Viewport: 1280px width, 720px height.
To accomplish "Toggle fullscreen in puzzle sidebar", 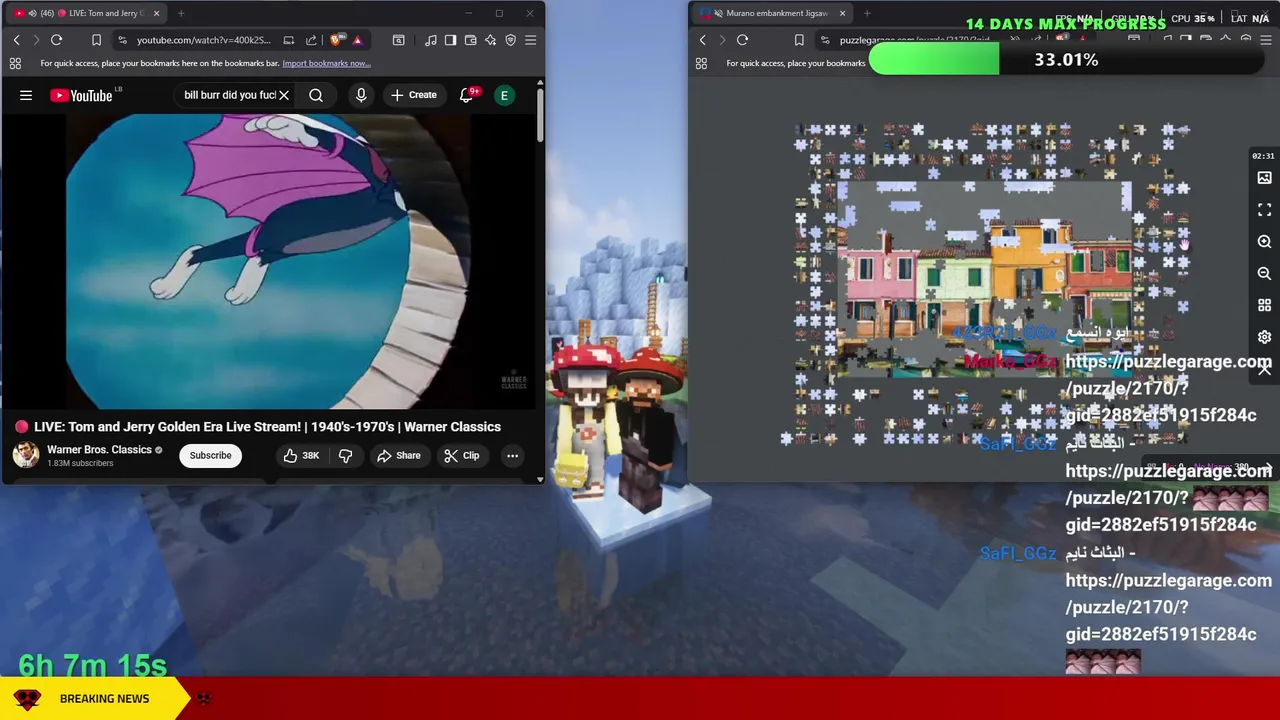I will [x=1264, y=210].
